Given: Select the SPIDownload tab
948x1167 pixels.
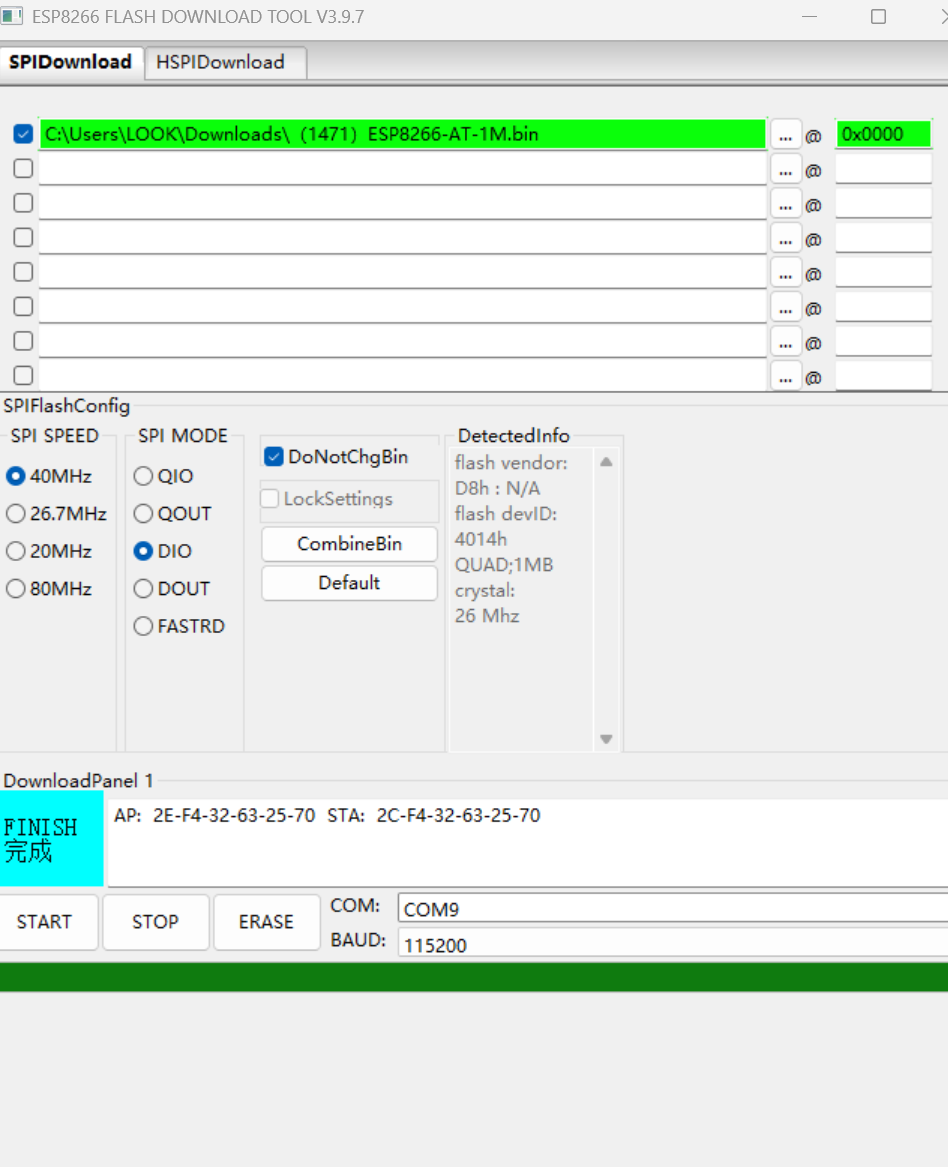Looking at the screenshot, I should point(71,62).
